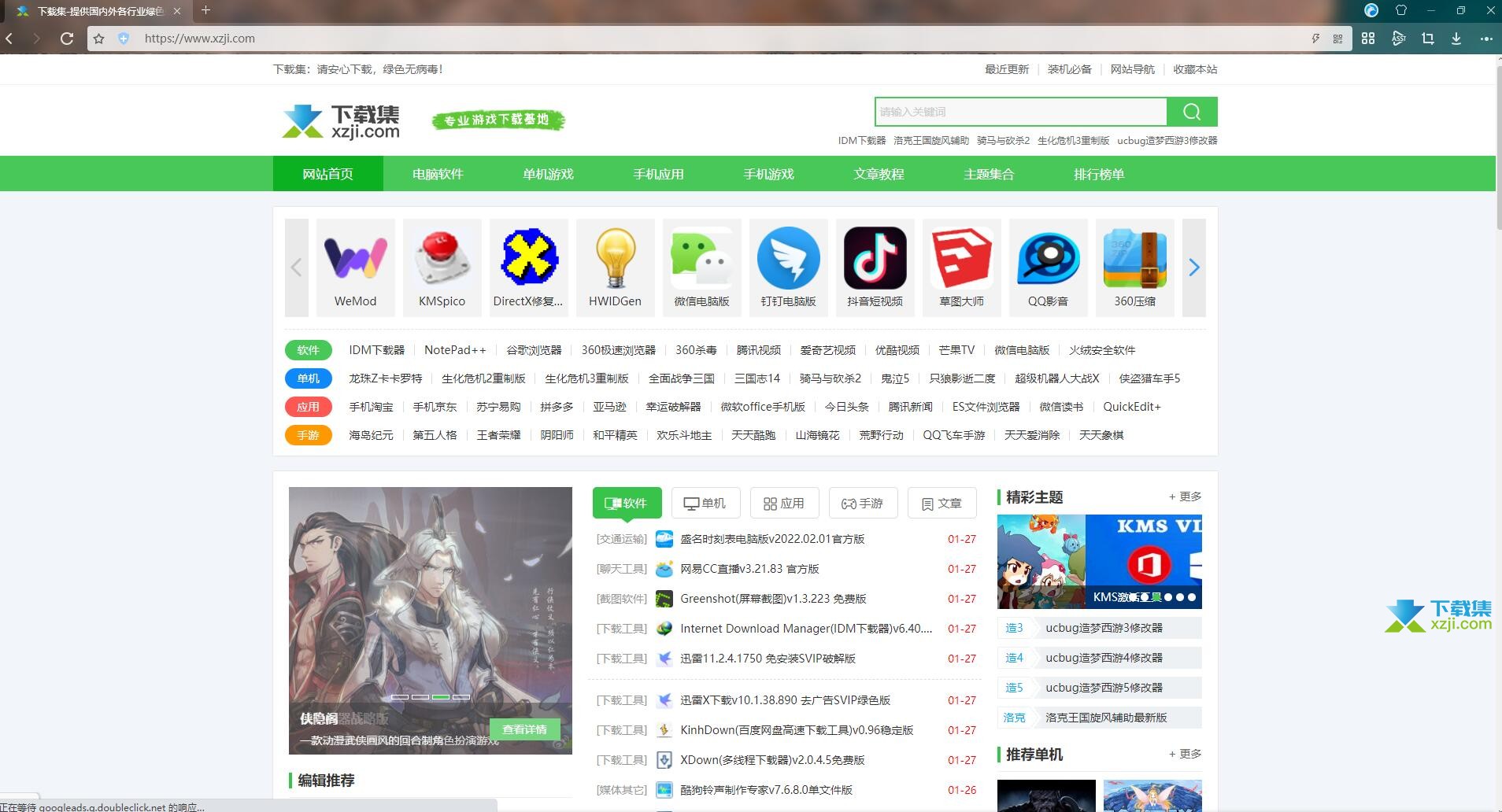The height and width of the screenshot is (812, 1502).
Task: Open the 微信电脑版 icon
Action: click(x=701, y=258)
